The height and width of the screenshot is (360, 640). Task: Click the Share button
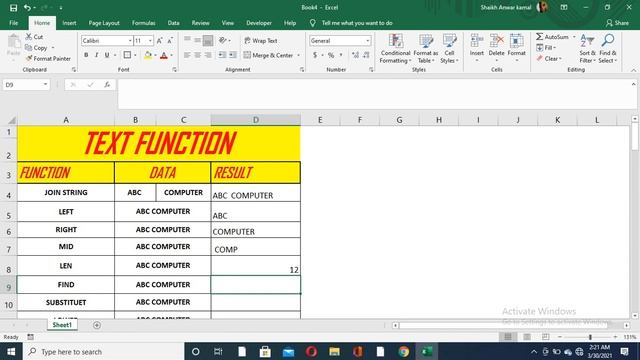tap(617, 23)
